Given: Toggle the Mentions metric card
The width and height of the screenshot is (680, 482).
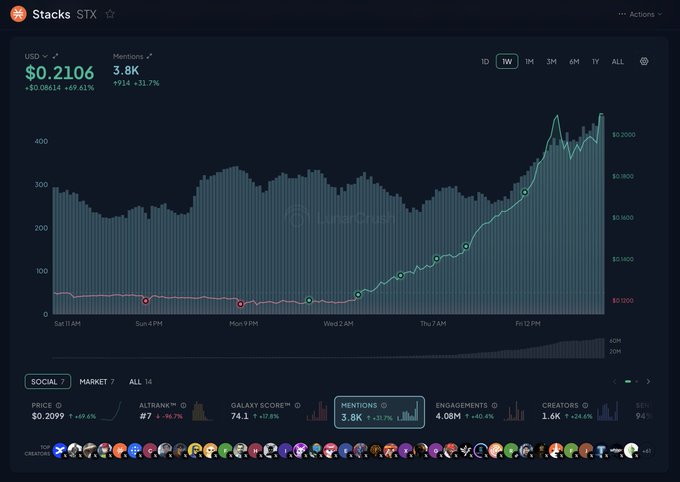Looking at the screenshot, I should click(379, 412).
